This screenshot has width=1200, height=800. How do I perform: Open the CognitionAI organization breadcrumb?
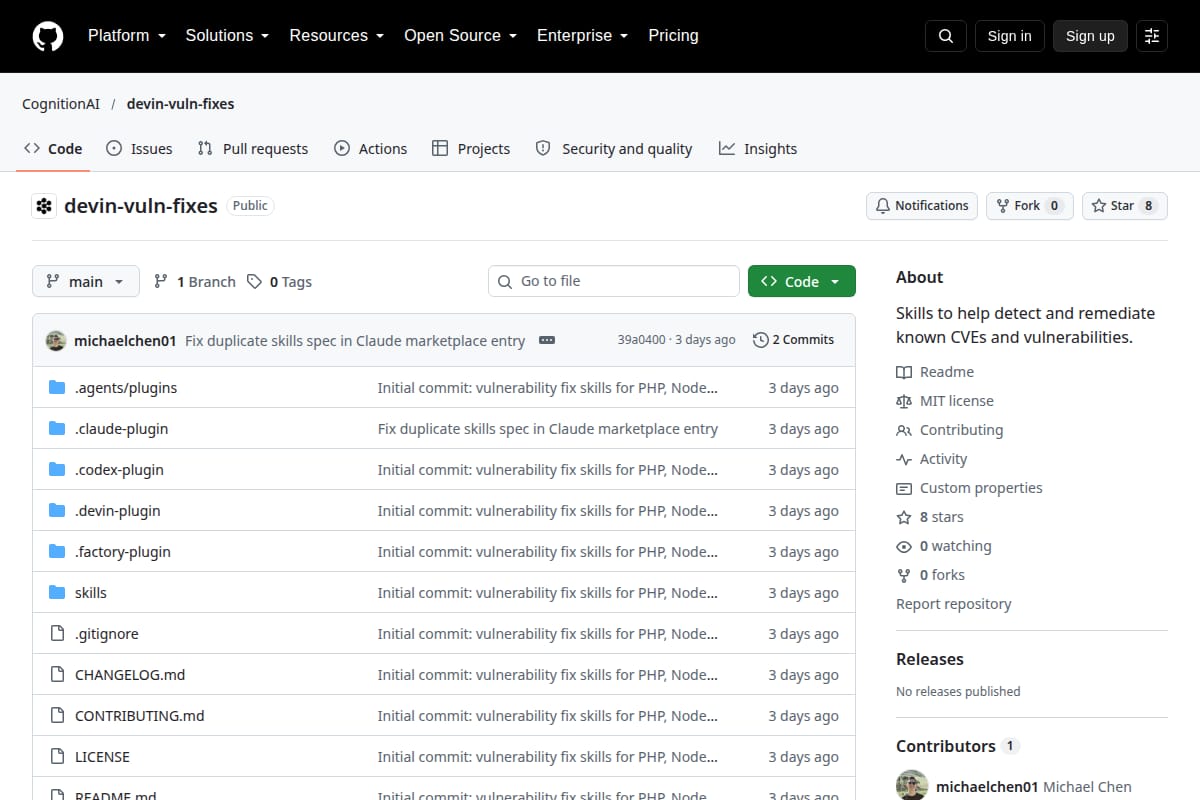(61, 104)
